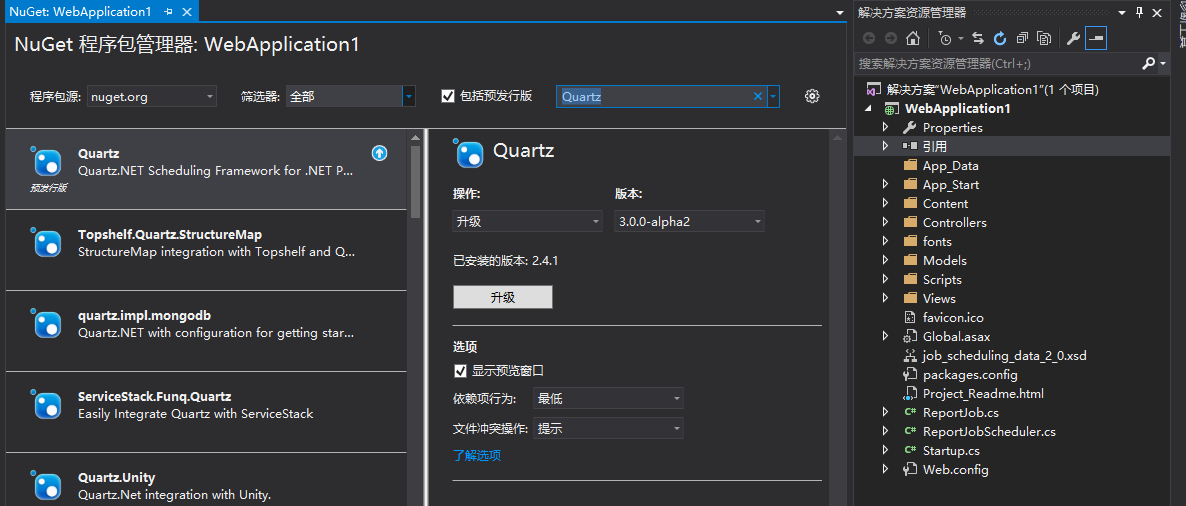Open the Quartz search history dropdown arrow
Viewport: 1186px width, 506px height.
pyautogui.click(x=773, y=96)
